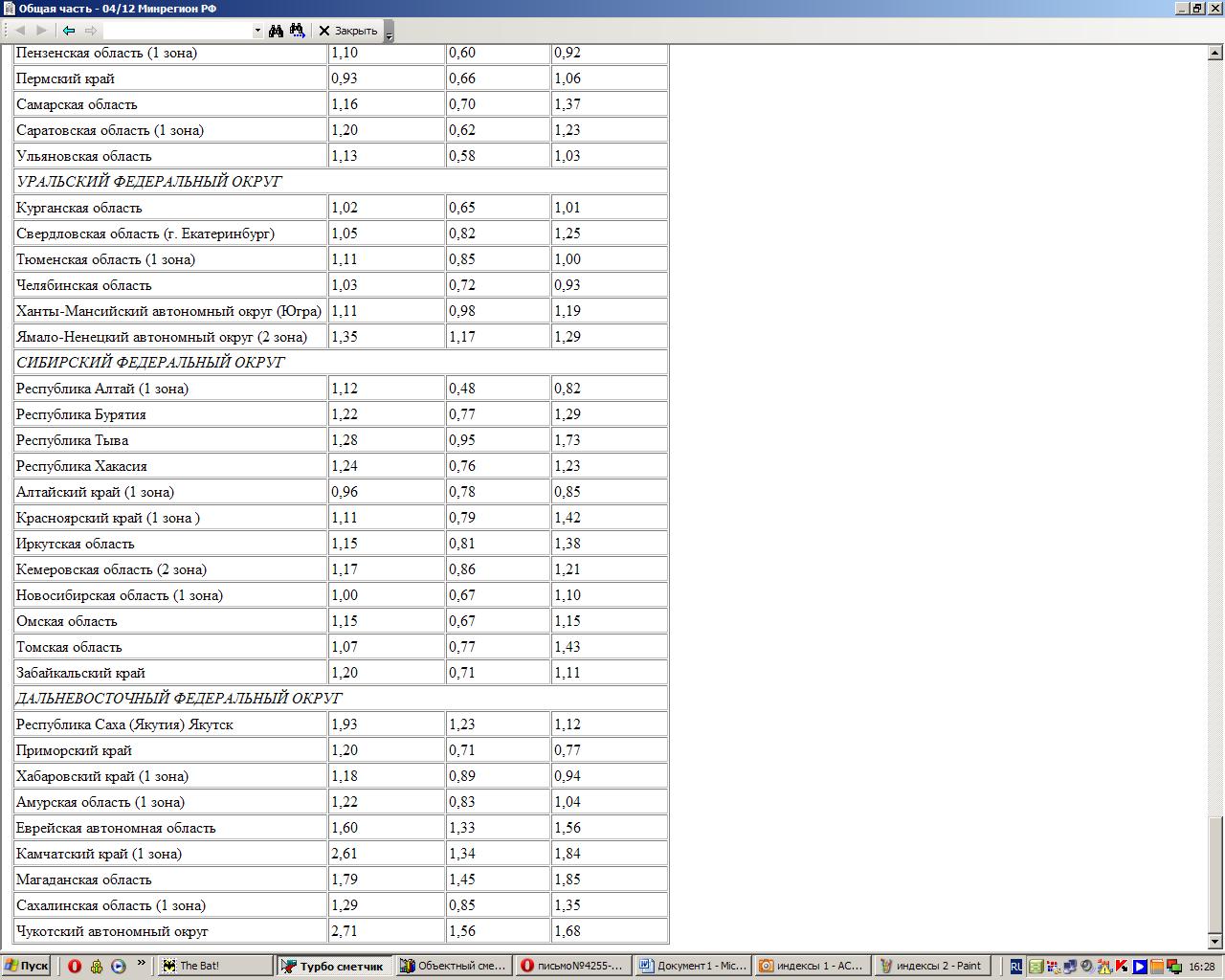Screen dimensions: 1225x980
Task: Select the Томская область row name
Action: [x=69, y=647]
